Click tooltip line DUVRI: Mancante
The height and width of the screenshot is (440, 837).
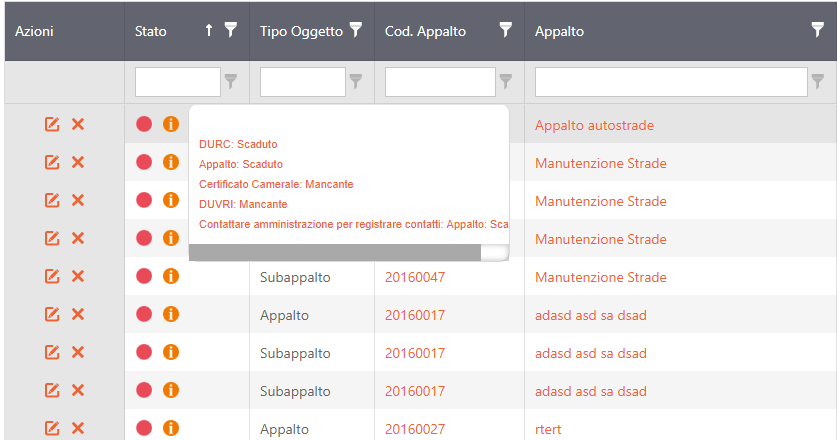pyautogui.click(x=243, y=205)
